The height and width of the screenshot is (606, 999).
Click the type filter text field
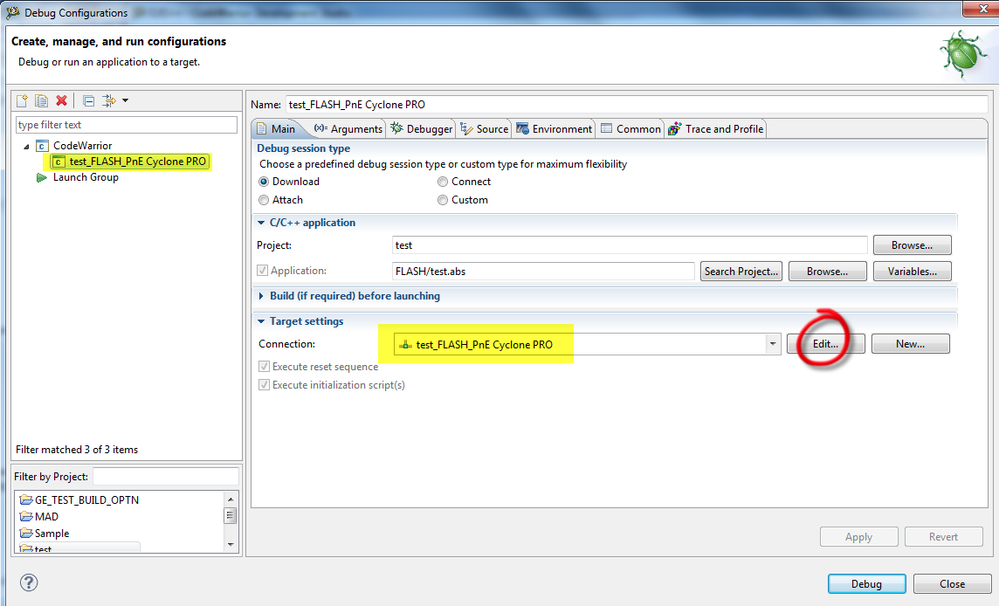tap(126, 125)
